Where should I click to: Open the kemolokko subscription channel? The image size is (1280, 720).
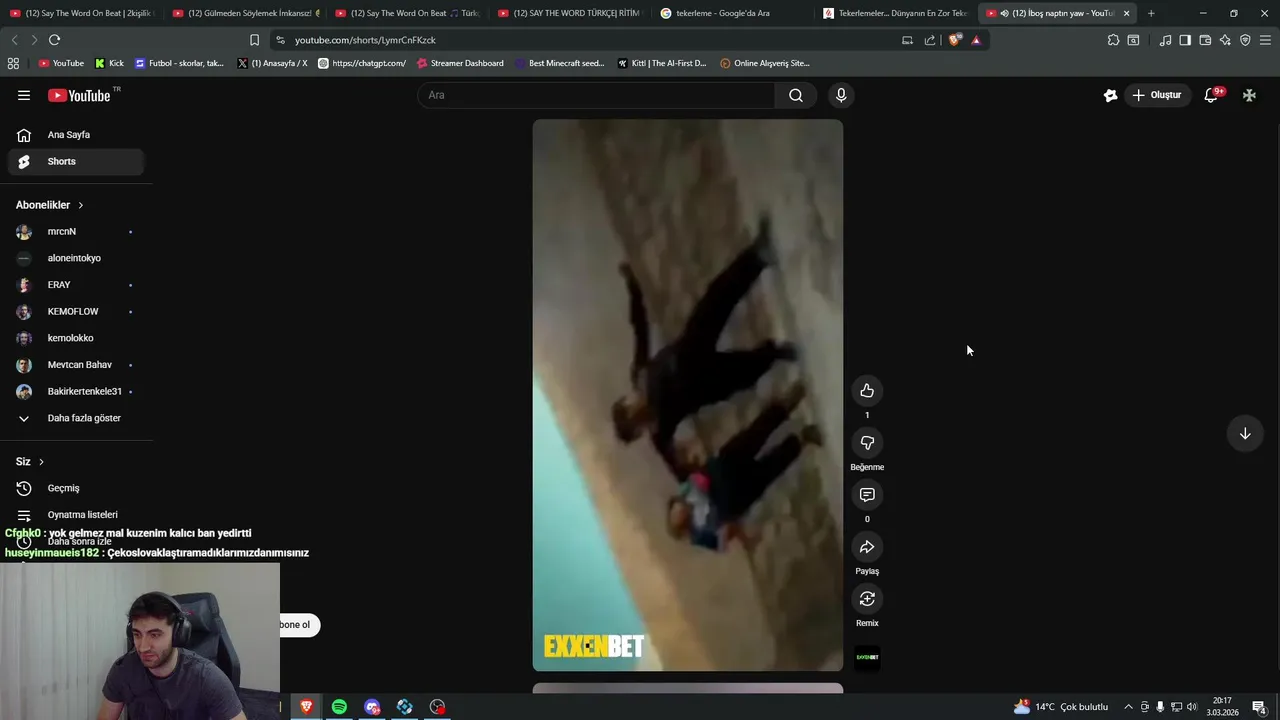pos(76,338)
